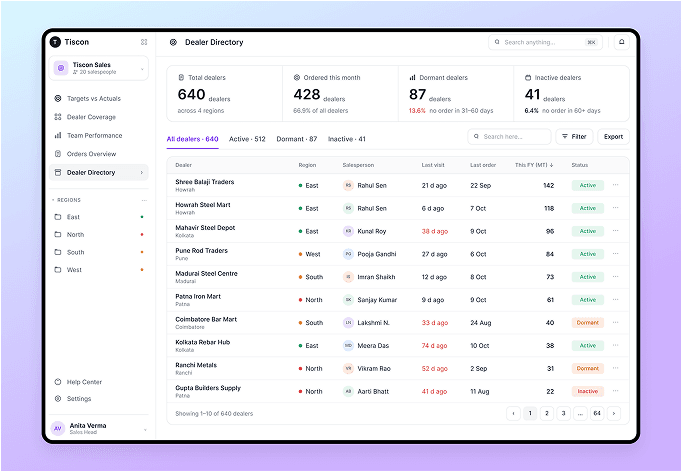Image resolution: width=682 pixels, height=472 pixels.
Task: Click the Ordered this month card
Action: [x=340, y=94]
